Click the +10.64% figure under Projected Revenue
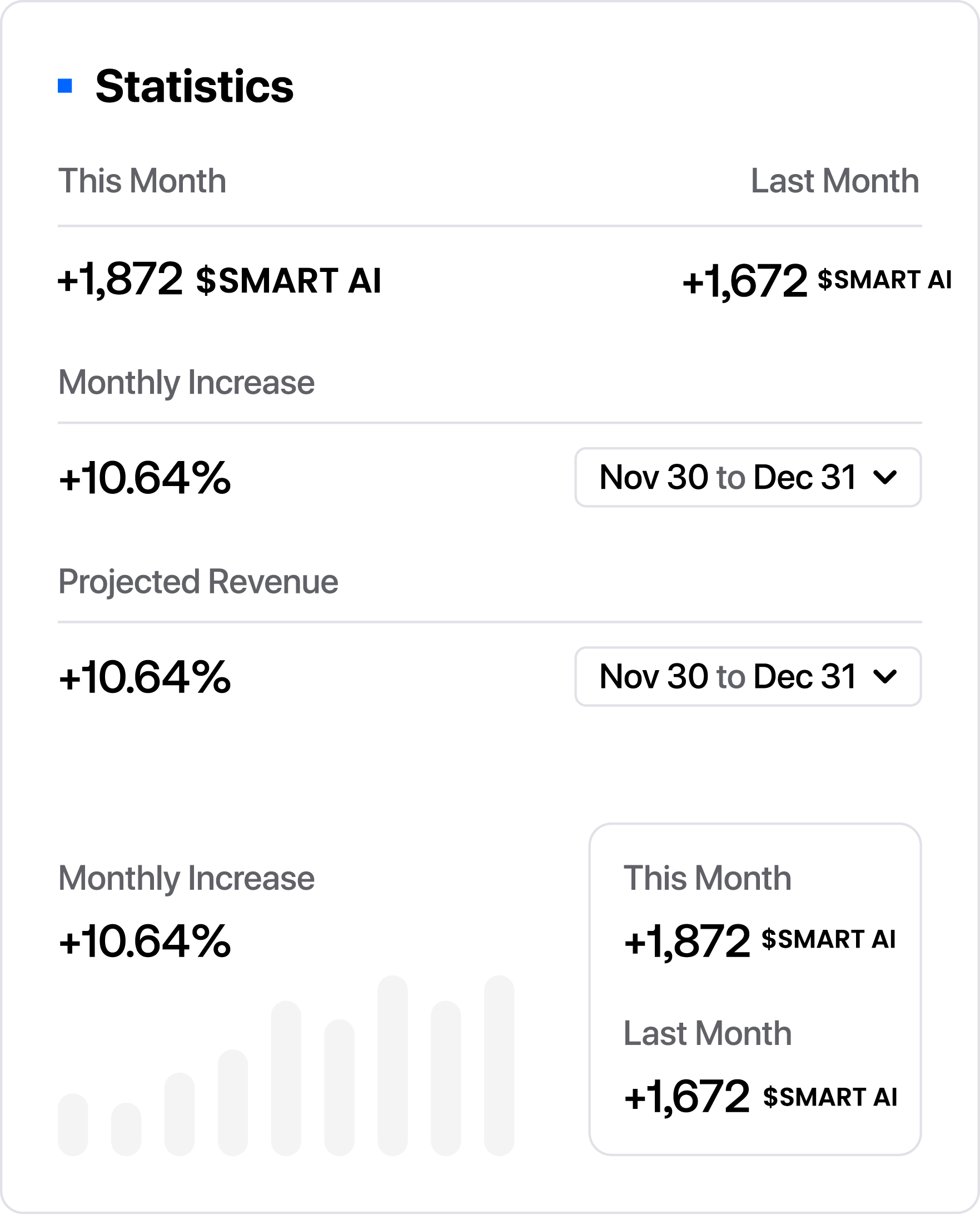Viewport: 980px width, 1214px height. pos(145,676)
